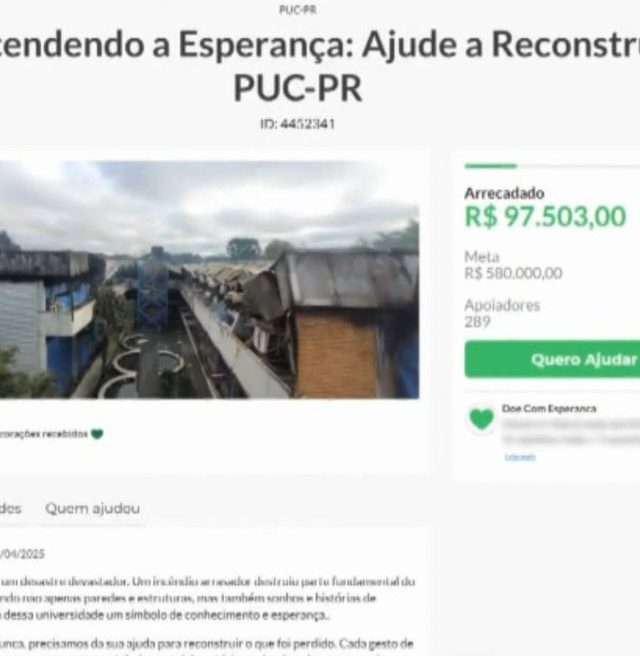Click the Doe Com Esperanca organizer name
640x656 pixels.
pos(549,408)
